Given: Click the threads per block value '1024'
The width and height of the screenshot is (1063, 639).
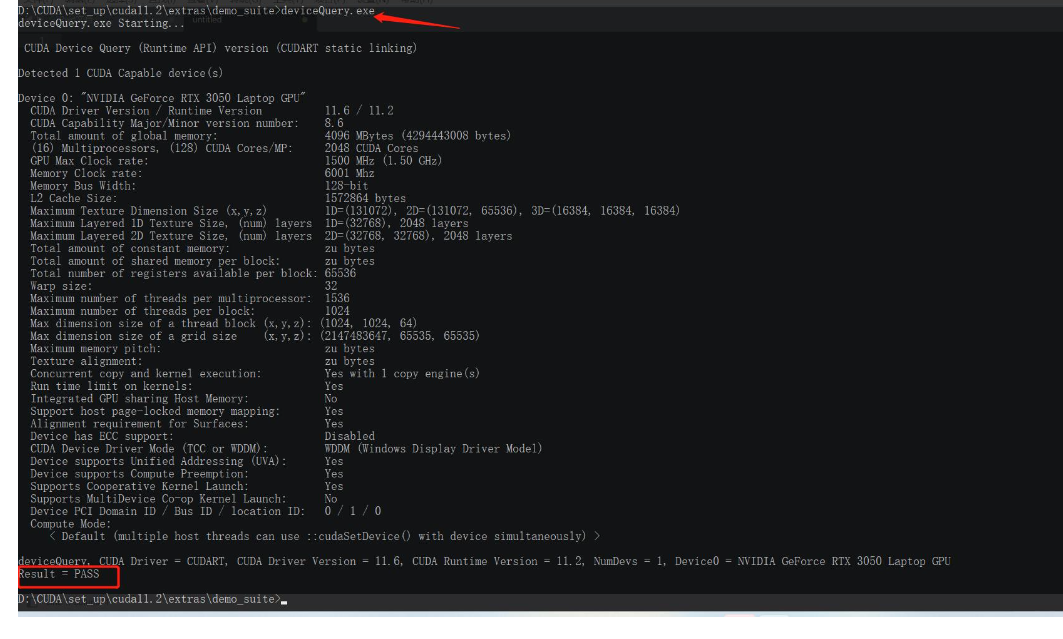Looking at the screenshot, I should click(337, 311).
